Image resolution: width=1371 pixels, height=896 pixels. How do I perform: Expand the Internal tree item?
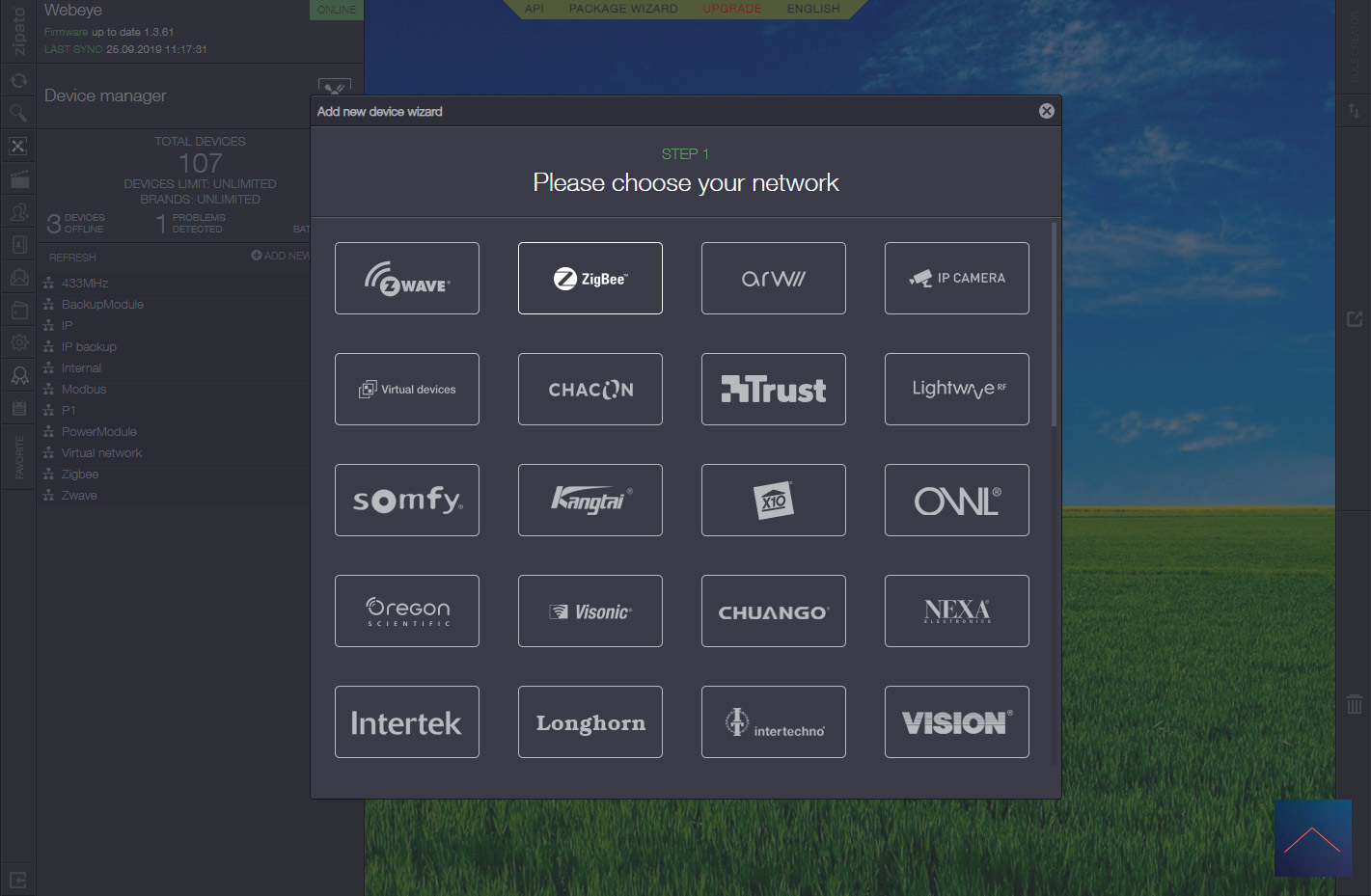tap(81, 368)
